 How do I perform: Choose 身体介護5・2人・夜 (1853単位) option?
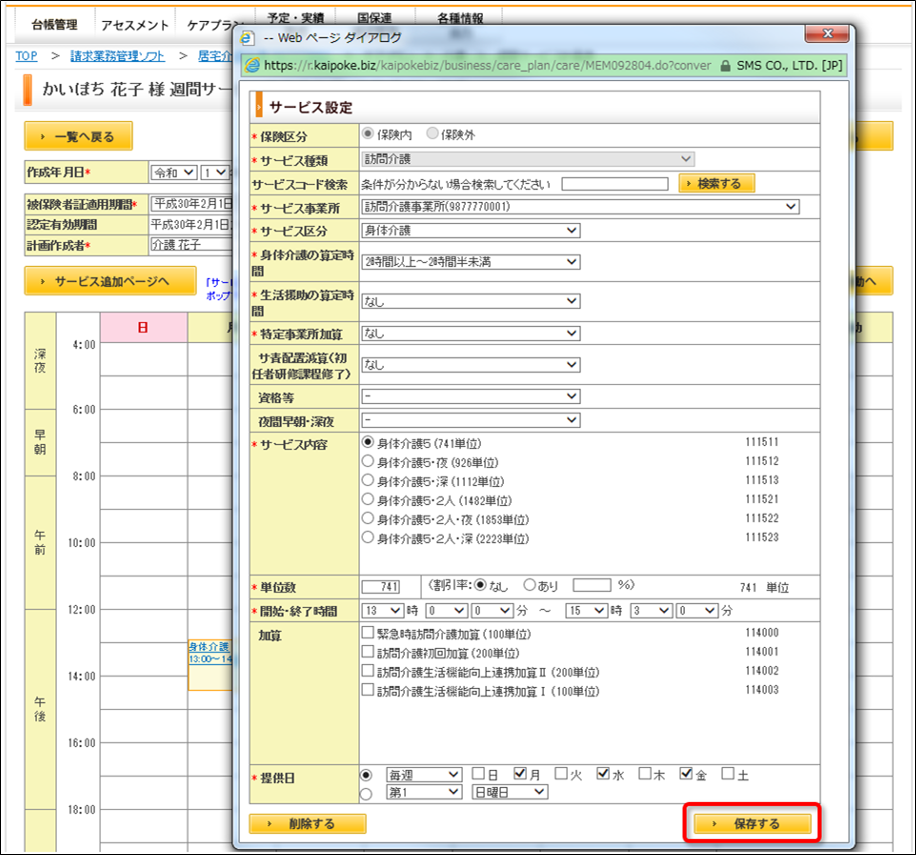coord(367,518)
